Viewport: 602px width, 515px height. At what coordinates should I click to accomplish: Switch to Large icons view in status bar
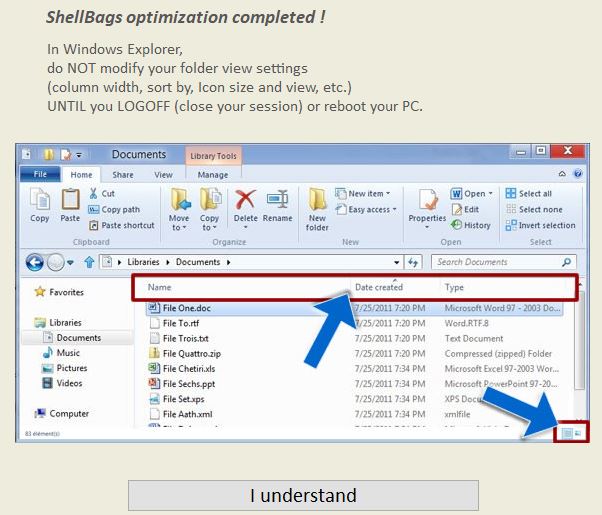coord(579,434)
